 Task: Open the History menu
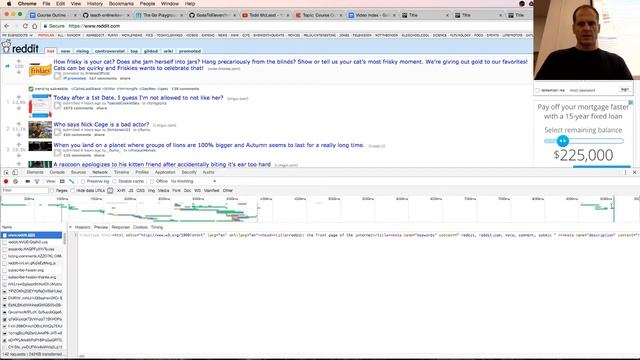coord(95,4)
